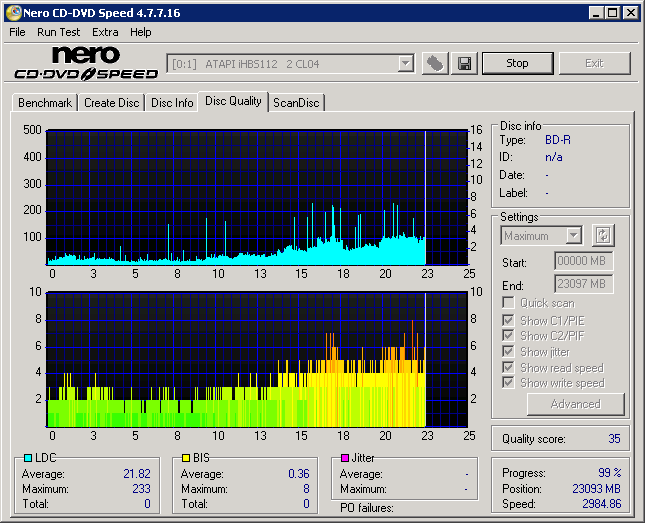Image resolution: width=645 pixels, height=523 pixels.
Task: Maximize the Nero CD-DVD Speed window
Action: point(612,13)
